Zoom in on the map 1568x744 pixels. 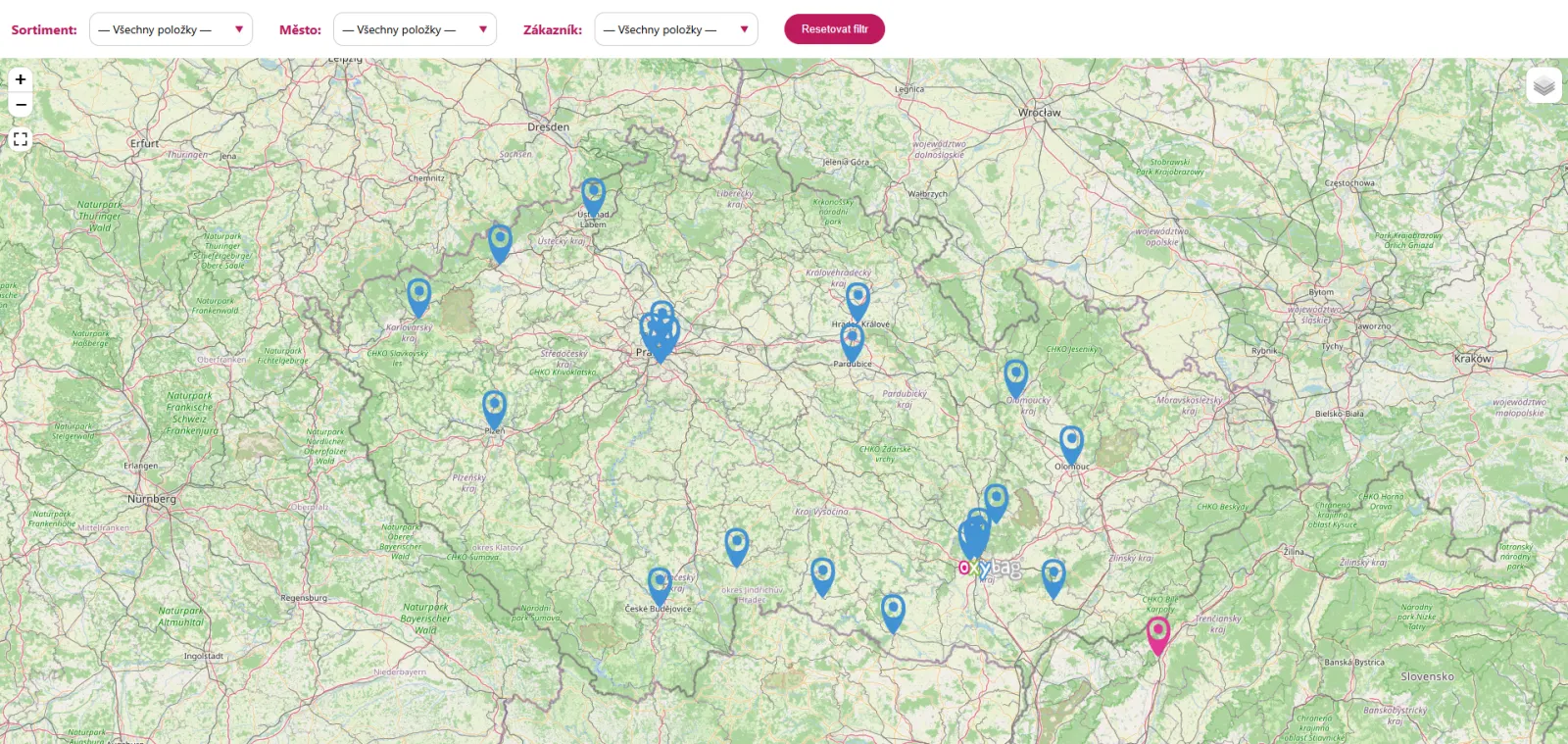point(21,79)
